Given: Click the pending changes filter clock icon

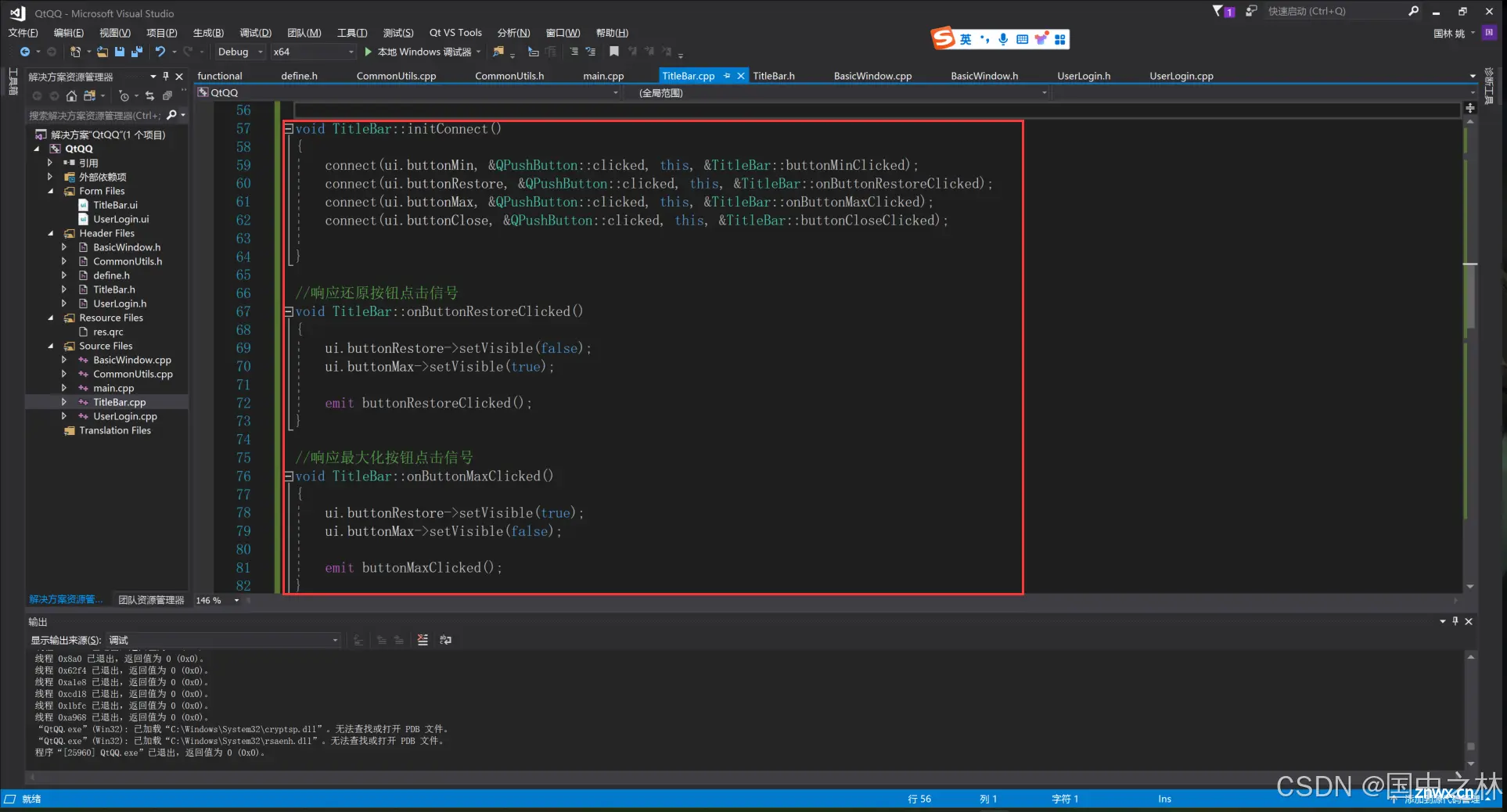Looking at the screenshot, I should pos(124,95).
